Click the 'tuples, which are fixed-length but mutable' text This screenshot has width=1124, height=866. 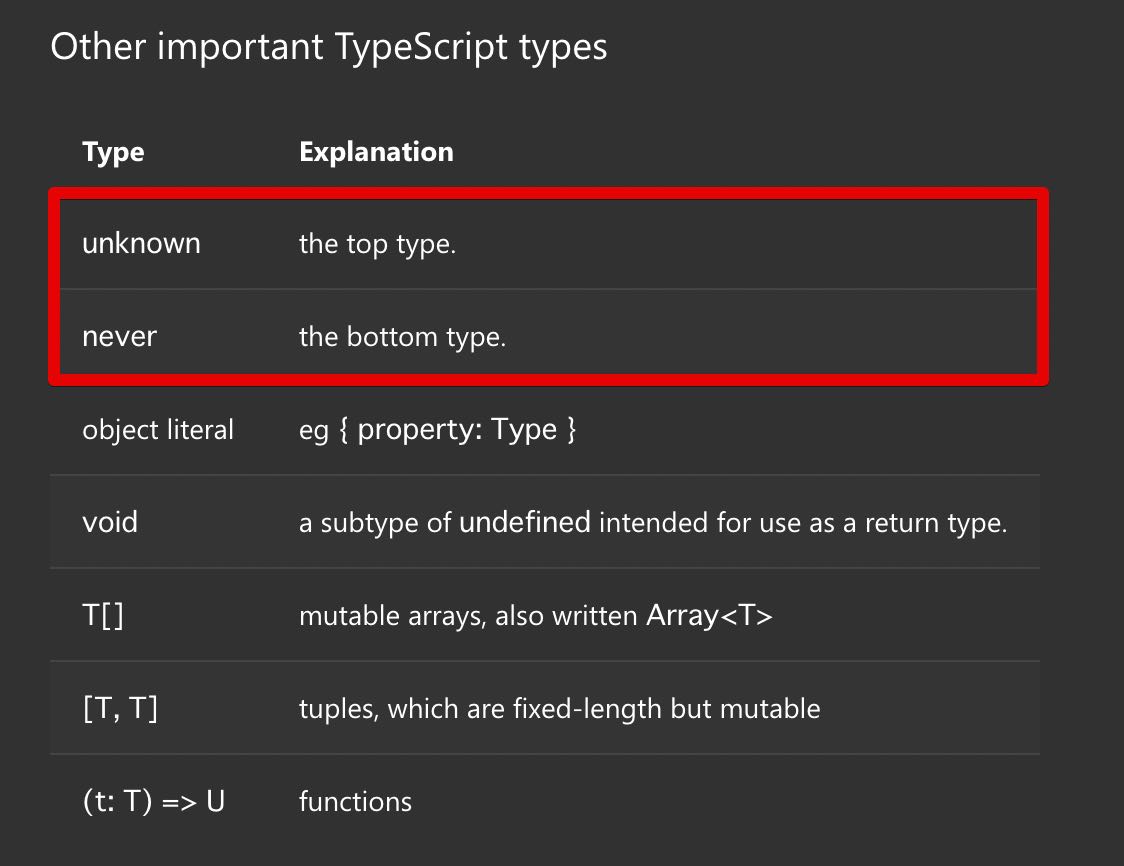click(x=559, y=708)
